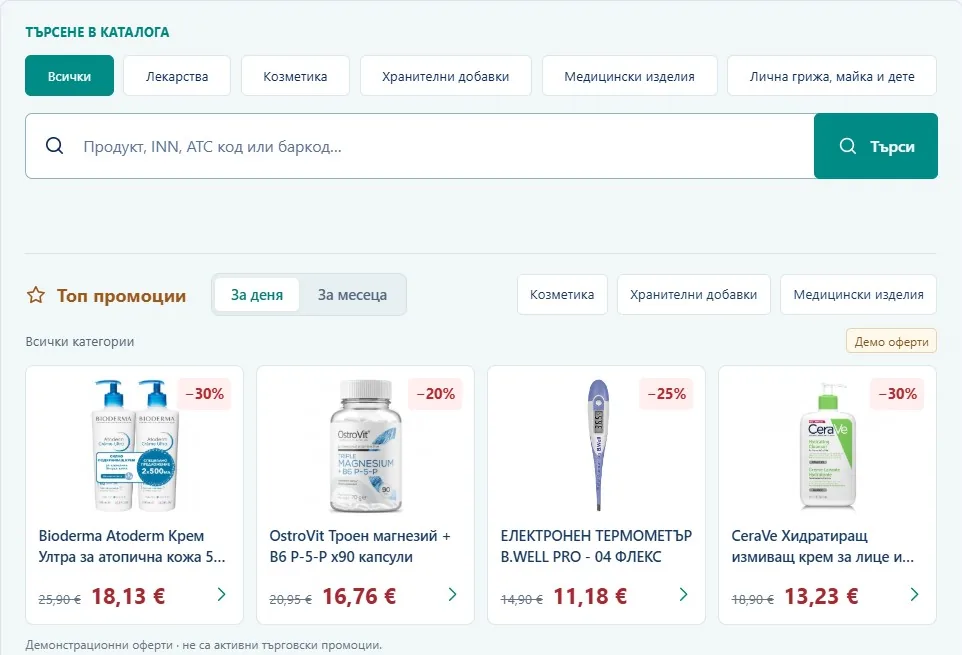Select the Медицински изделия catalog search tab

pos(629,75)
